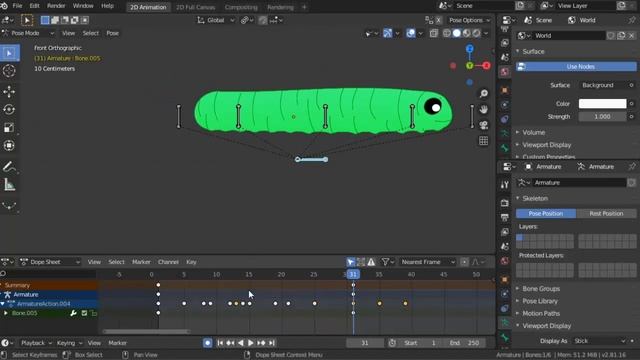Jump to end frame playback button
Image resolution: width=640 pixels, height=360 pixels.
(272, 343)
